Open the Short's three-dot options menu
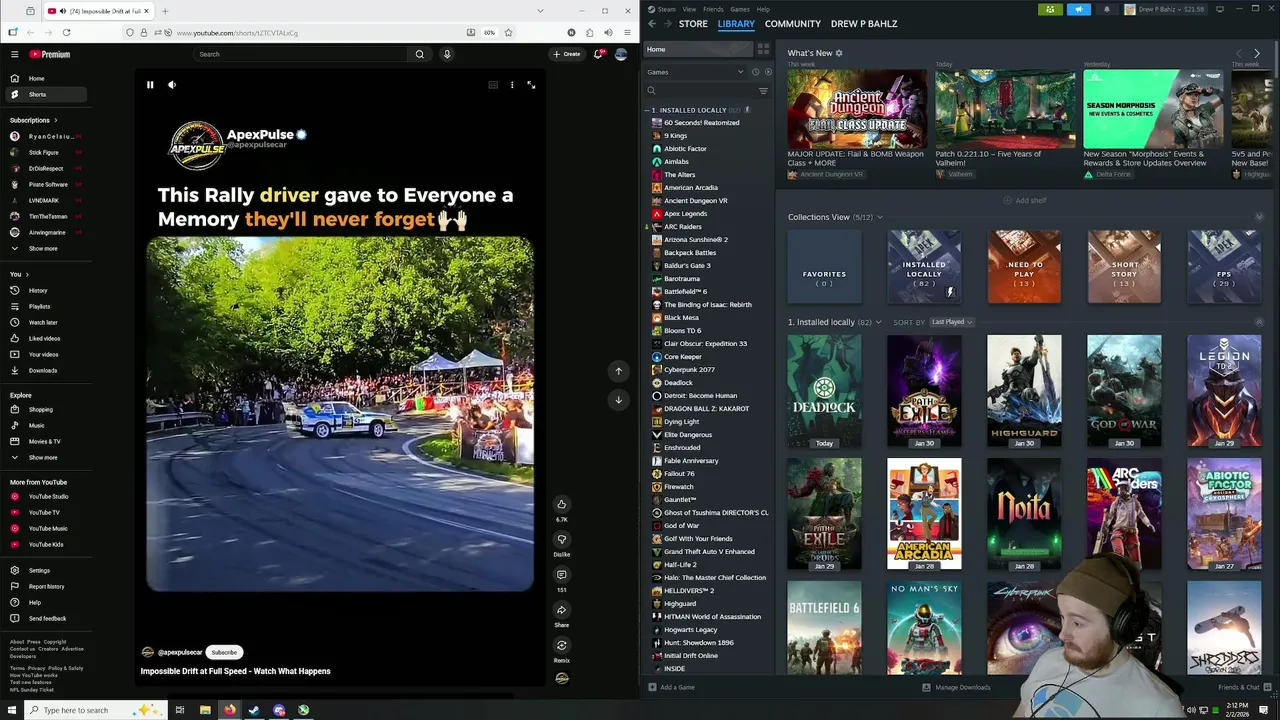The width and height of the screenshot is (1280, 720). [x=512, y=85]
